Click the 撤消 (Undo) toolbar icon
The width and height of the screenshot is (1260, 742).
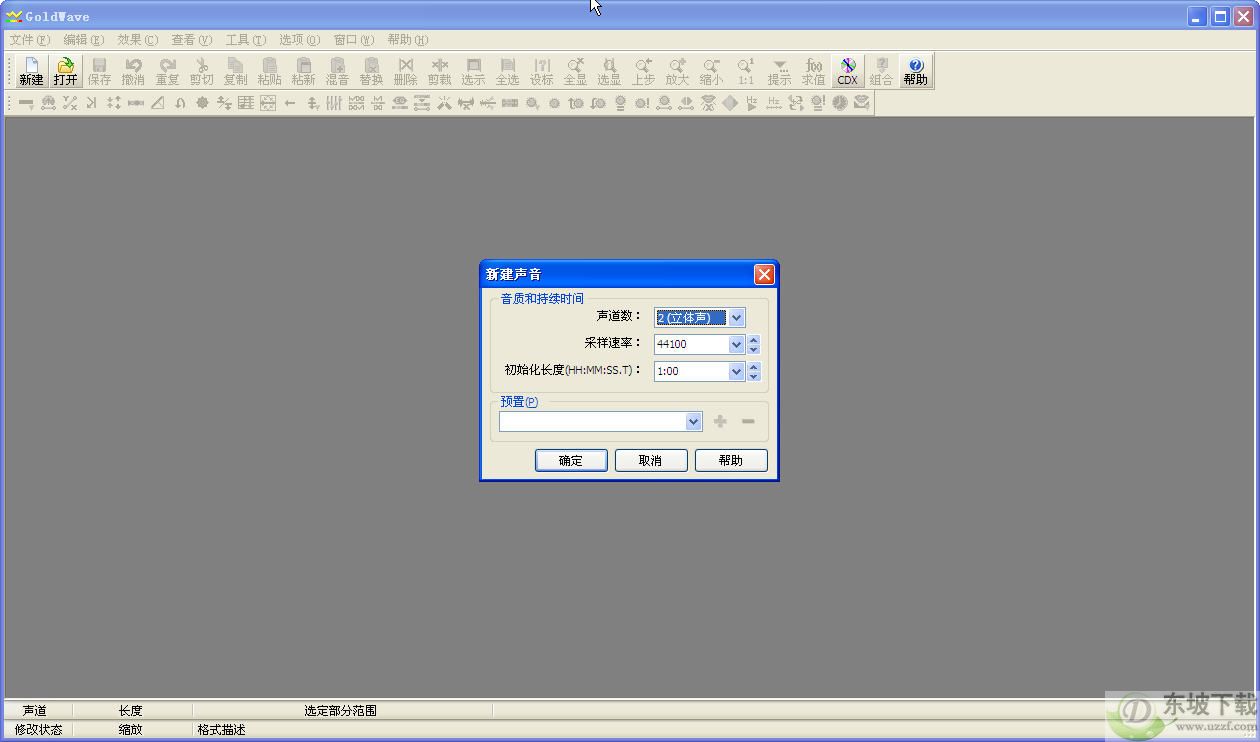pos(134,71)
